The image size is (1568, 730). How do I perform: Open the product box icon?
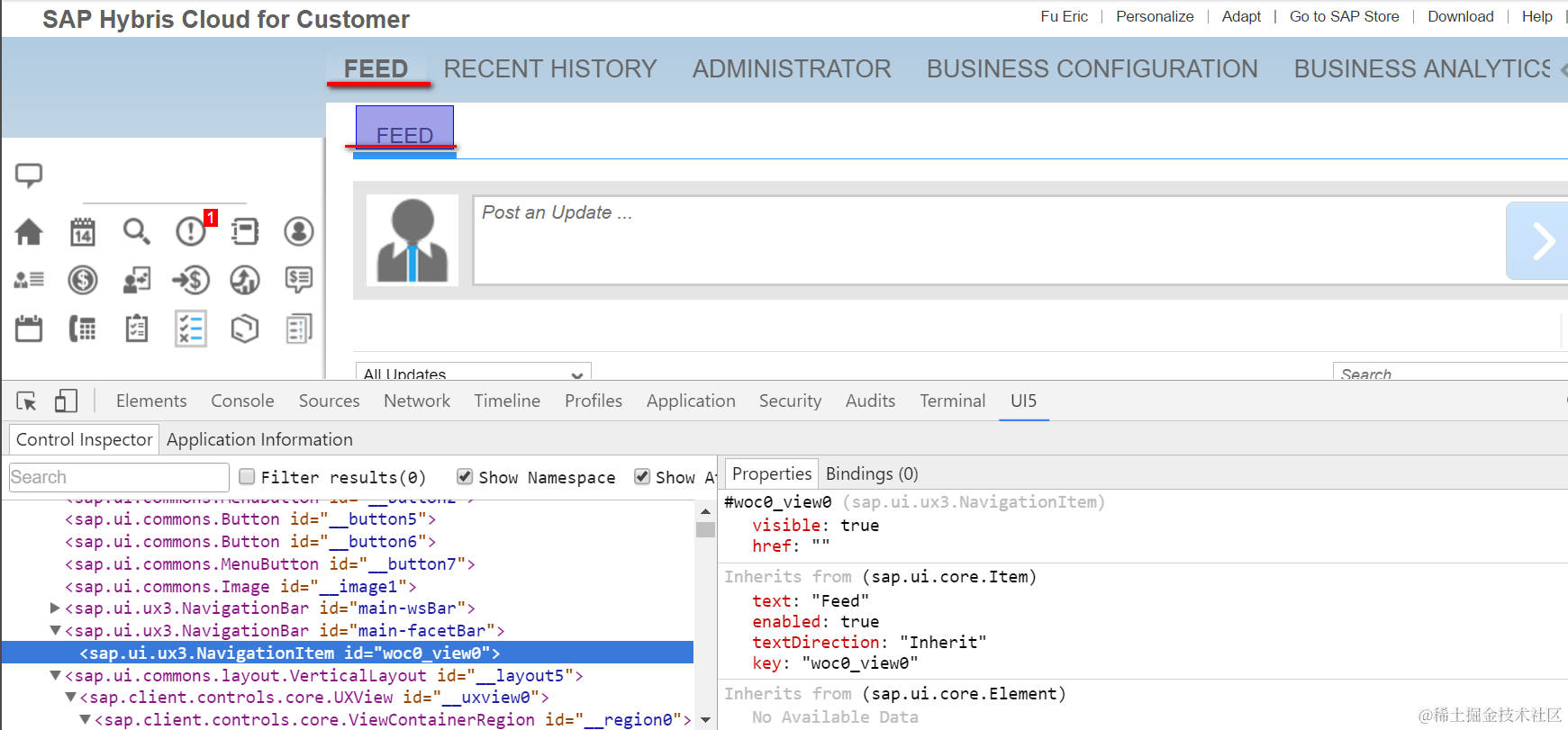[x=245, y=329]
